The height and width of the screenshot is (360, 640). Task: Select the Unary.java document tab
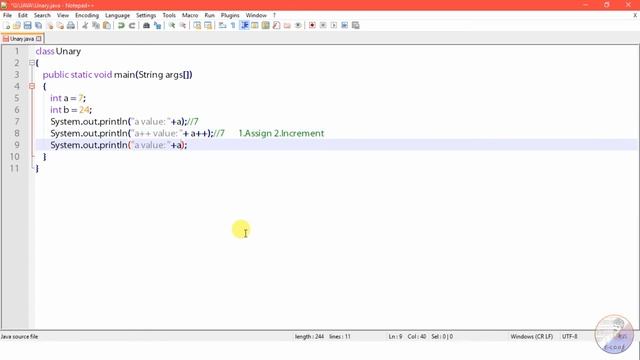[21, 39]
